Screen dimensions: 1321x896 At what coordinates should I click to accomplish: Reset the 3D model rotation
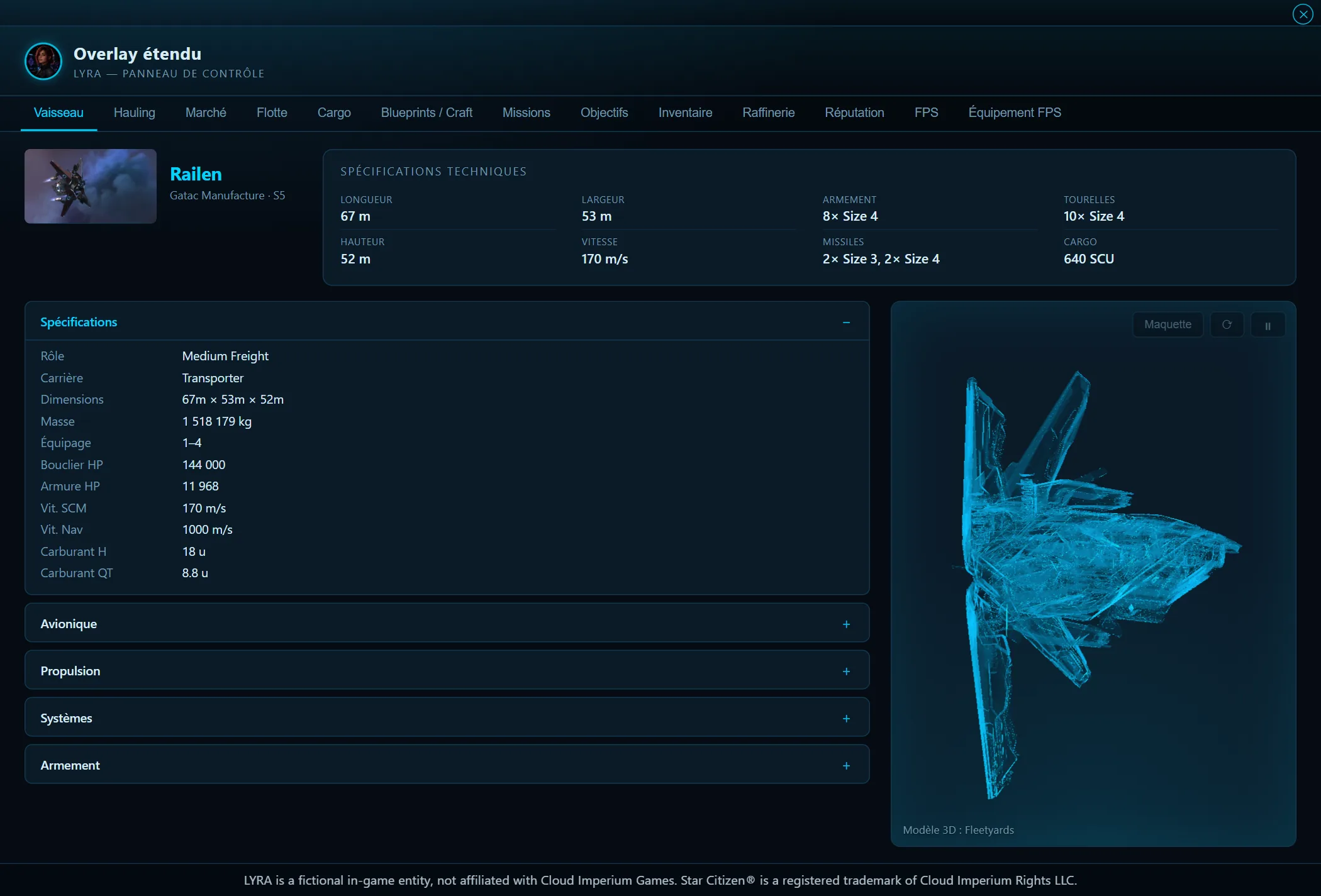click(x=1227, y=324)
